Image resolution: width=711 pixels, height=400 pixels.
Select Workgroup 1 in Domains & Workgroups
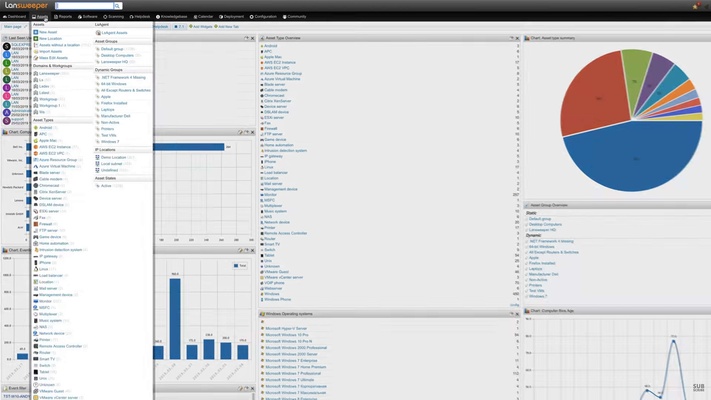tap(49, 105)
